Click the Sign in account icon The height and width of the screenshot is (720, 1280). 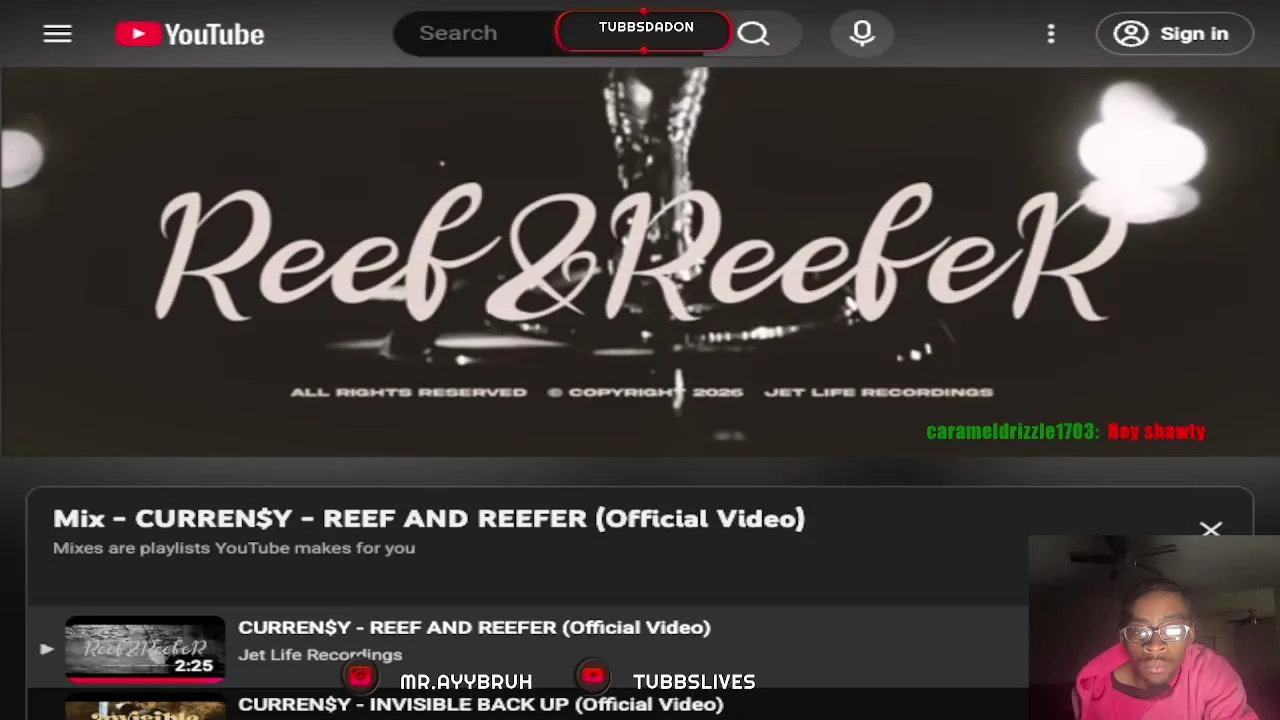click(1131, 34)
